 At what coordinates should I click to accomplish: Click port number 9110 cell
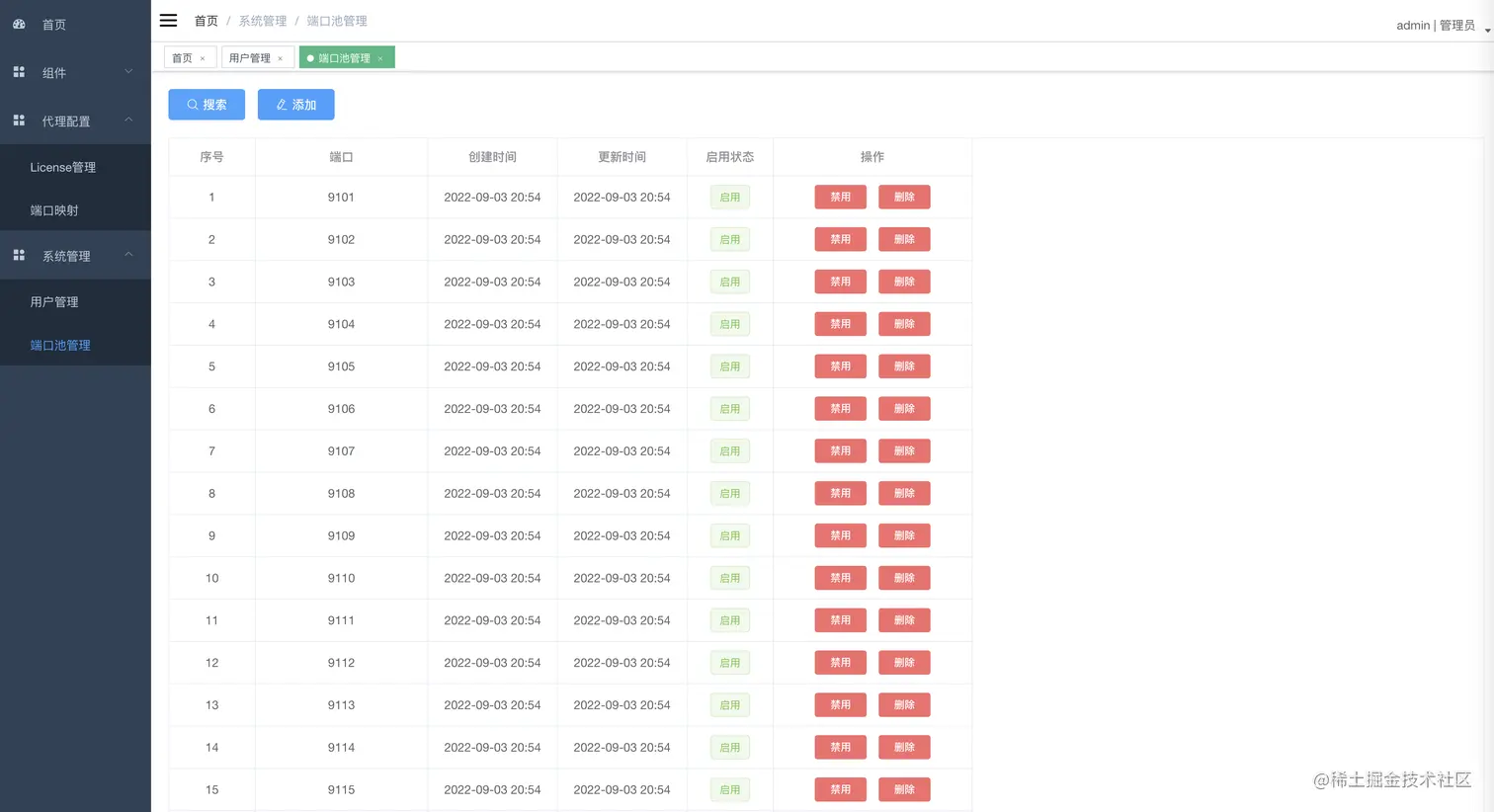(341, 578)
